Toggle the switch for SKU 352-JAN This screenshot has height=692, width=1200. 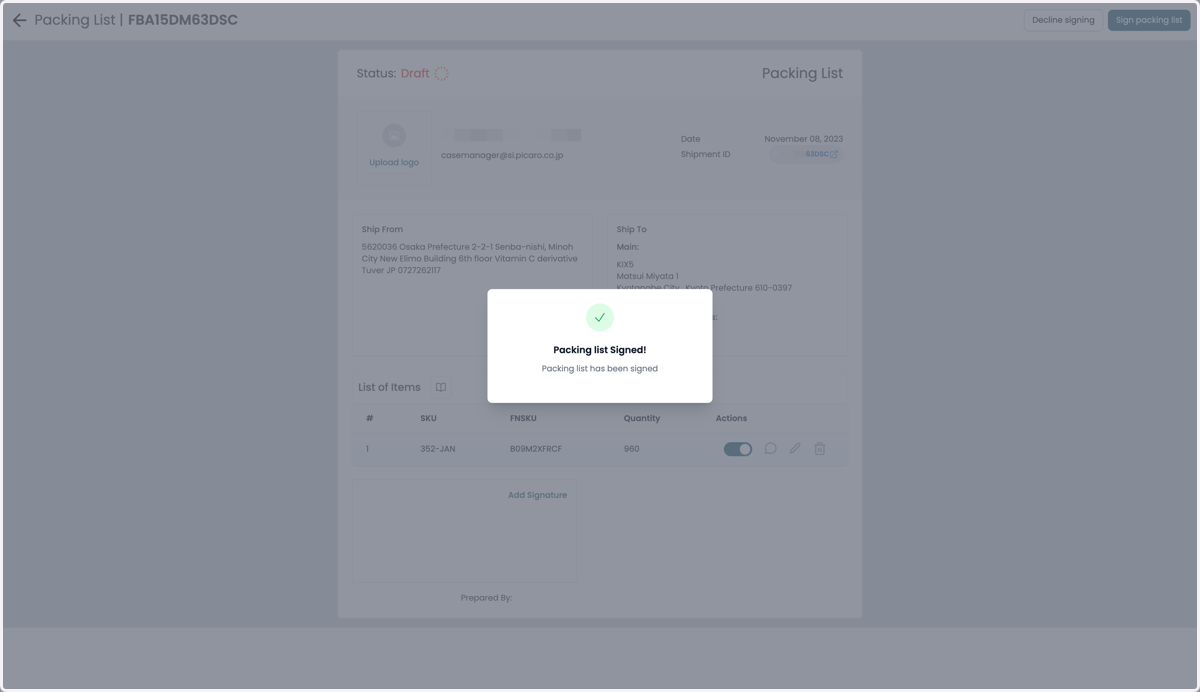pyautogui.click(x=738, y=449)
